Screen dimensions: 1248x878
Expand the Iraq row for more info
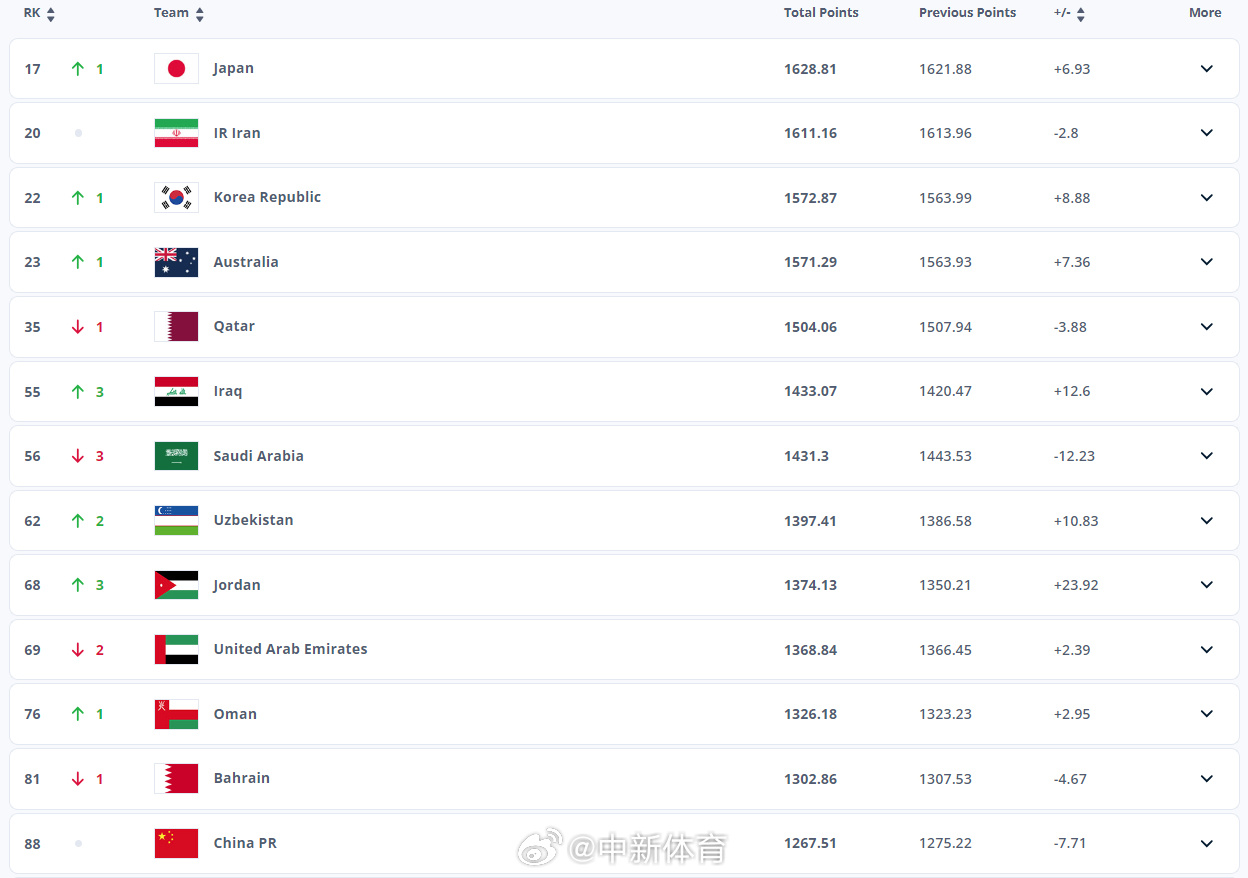point(1206,391)
